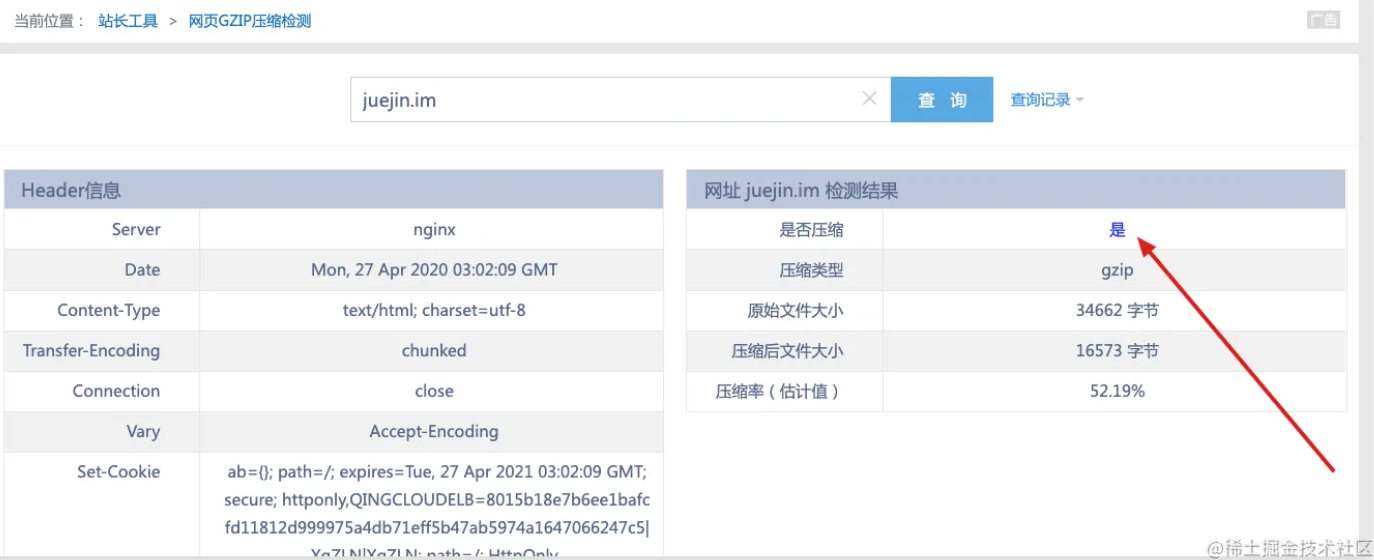Select the 52.19% compression ratio value
The height and width of the screenshot is (560, 1374).
[x=1117, y=392]
